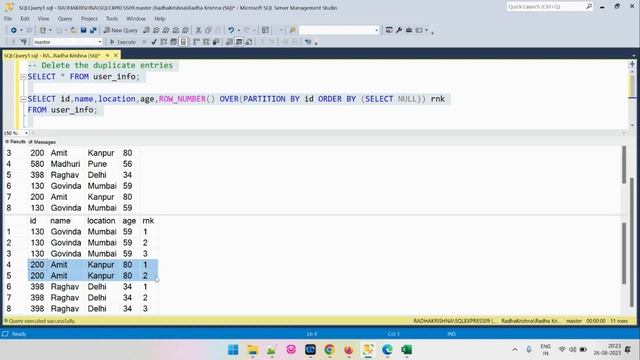Collapse the SELECT * FROM user_info outline
This screenshot has width=640, height=360.
click(x=23, y=77)
